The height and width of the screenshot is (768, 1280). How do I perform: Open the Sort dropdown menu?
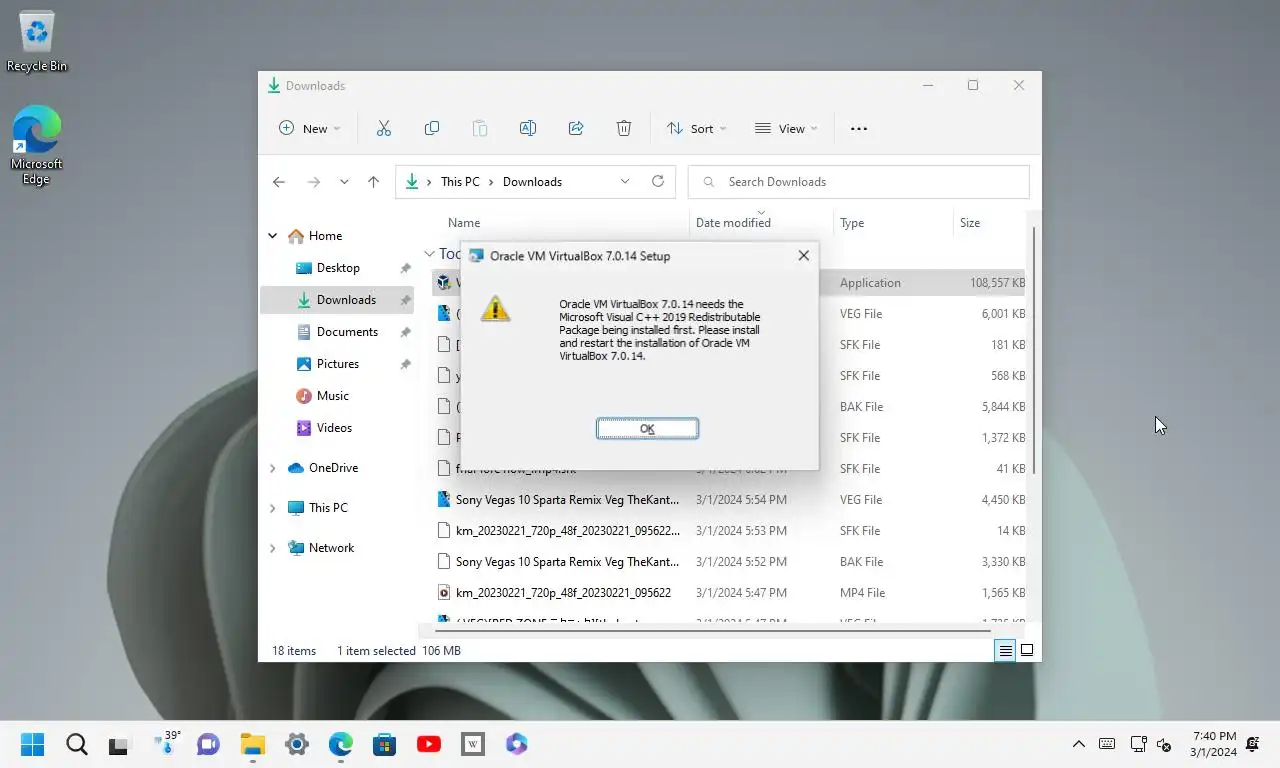[x=697, y=128]
